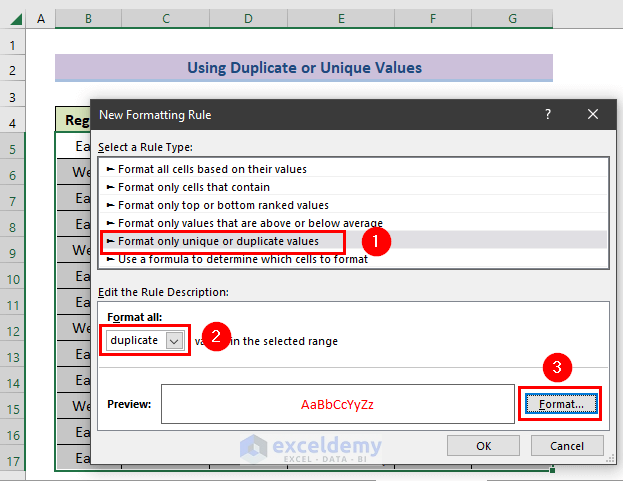
Task: Select column G header
Action: (x=512, y=19)
